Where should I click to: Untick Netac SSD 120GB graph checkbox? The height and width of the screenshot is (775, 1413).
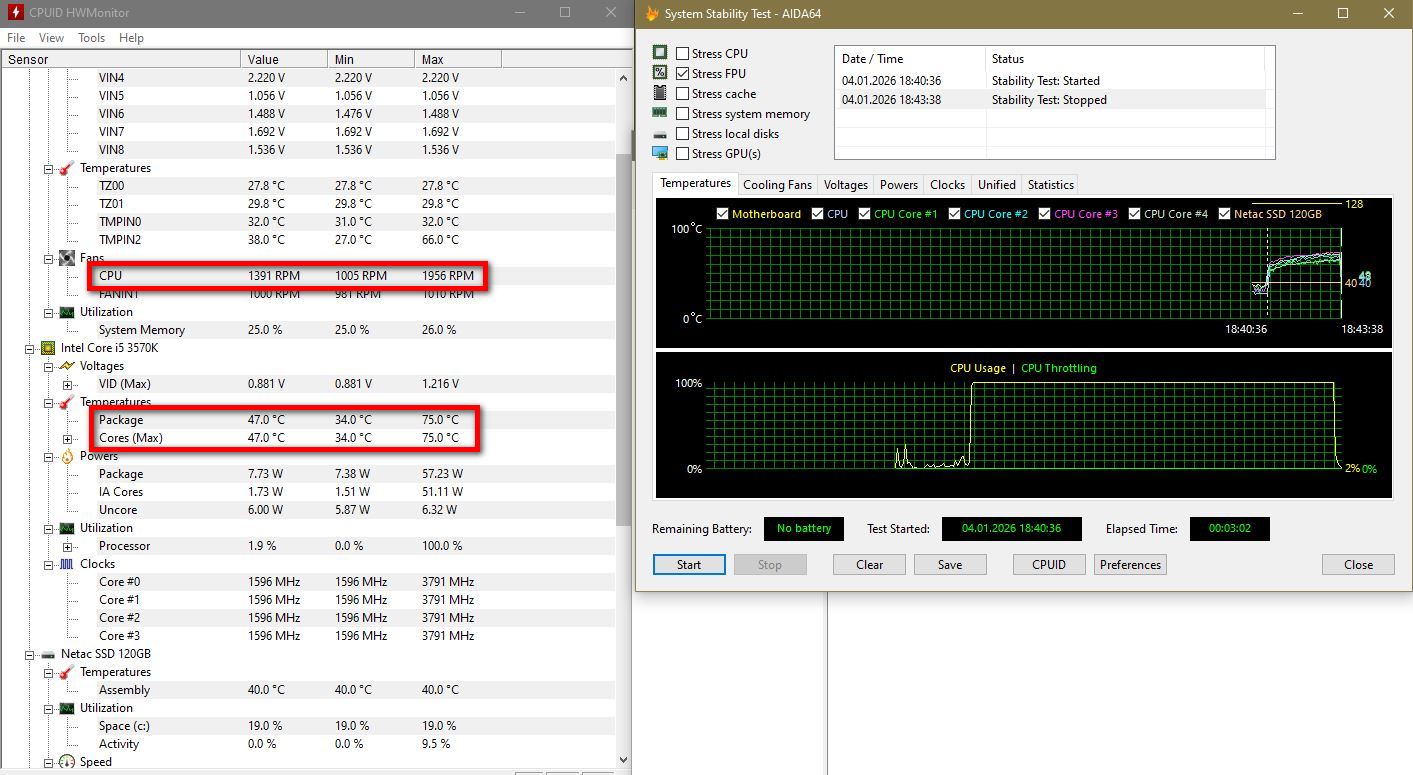coord(1225,213)
